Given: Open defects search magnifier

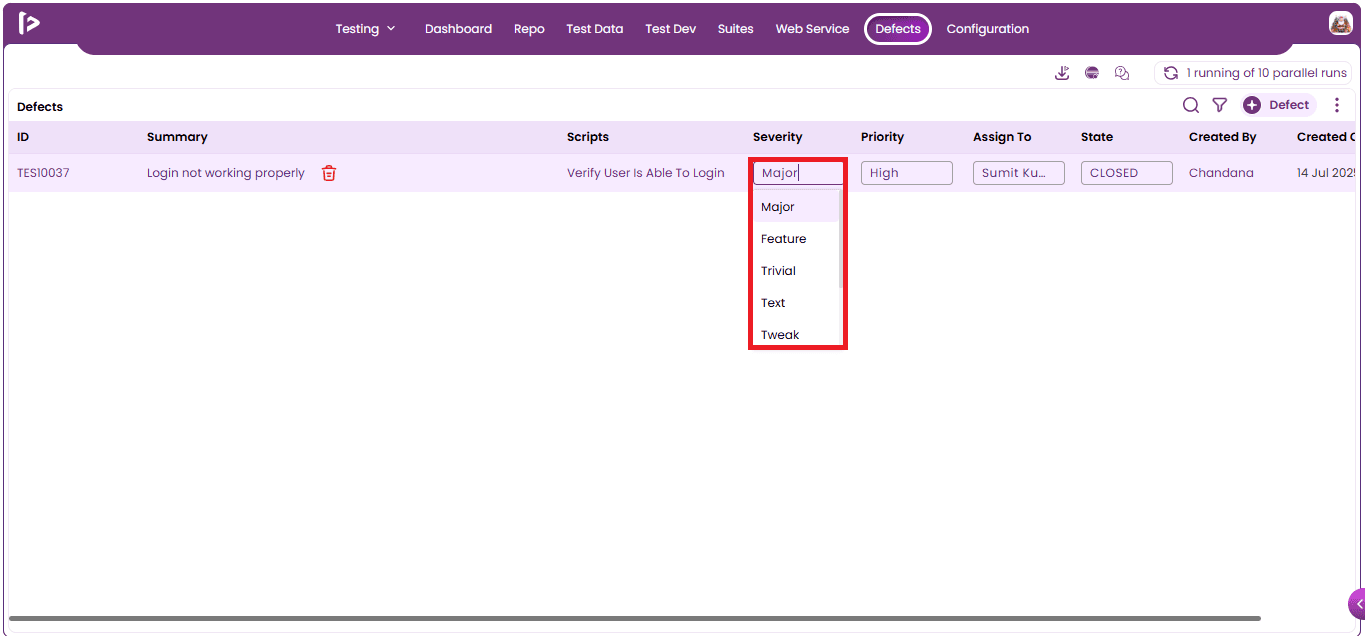Looking at the screenshot, I should (1191, 105).
